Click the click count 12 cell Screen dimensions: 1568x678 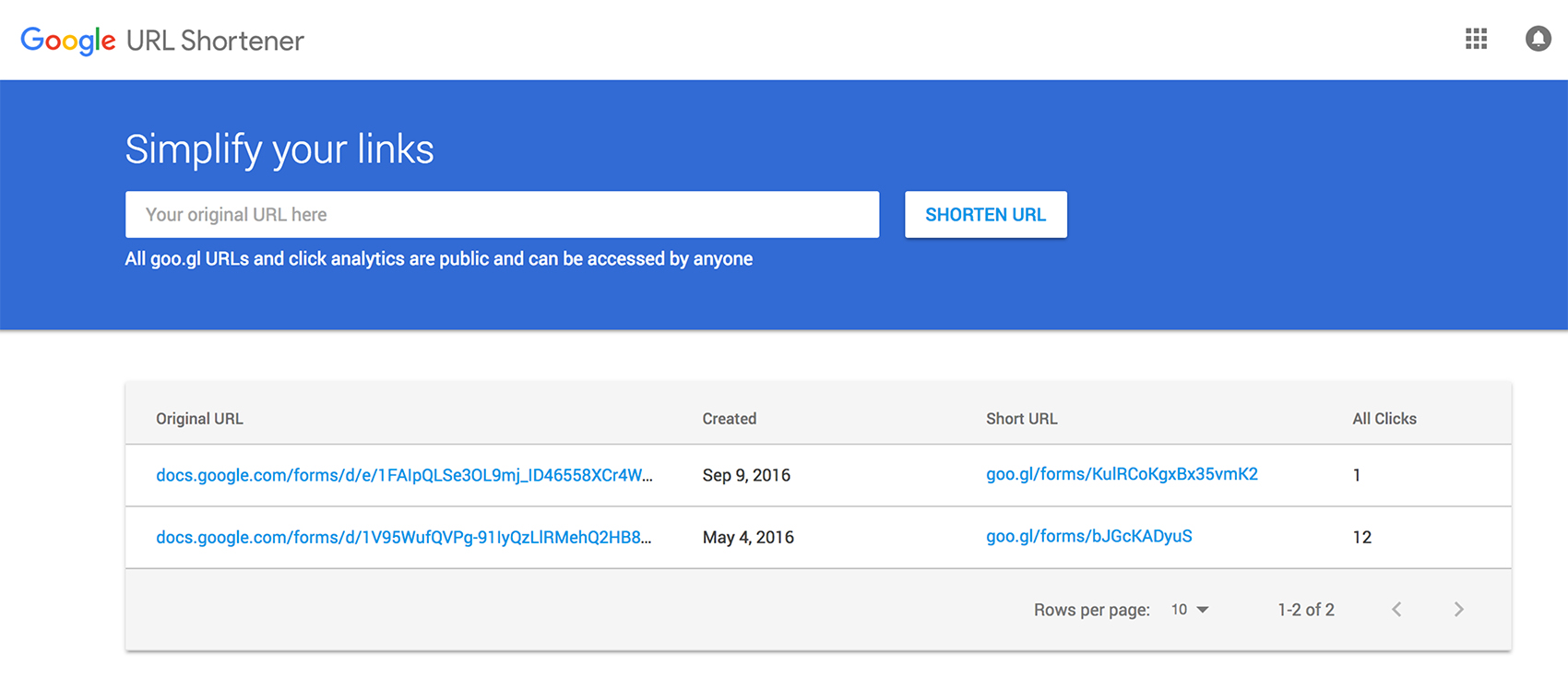click(x=1361, y=537)
